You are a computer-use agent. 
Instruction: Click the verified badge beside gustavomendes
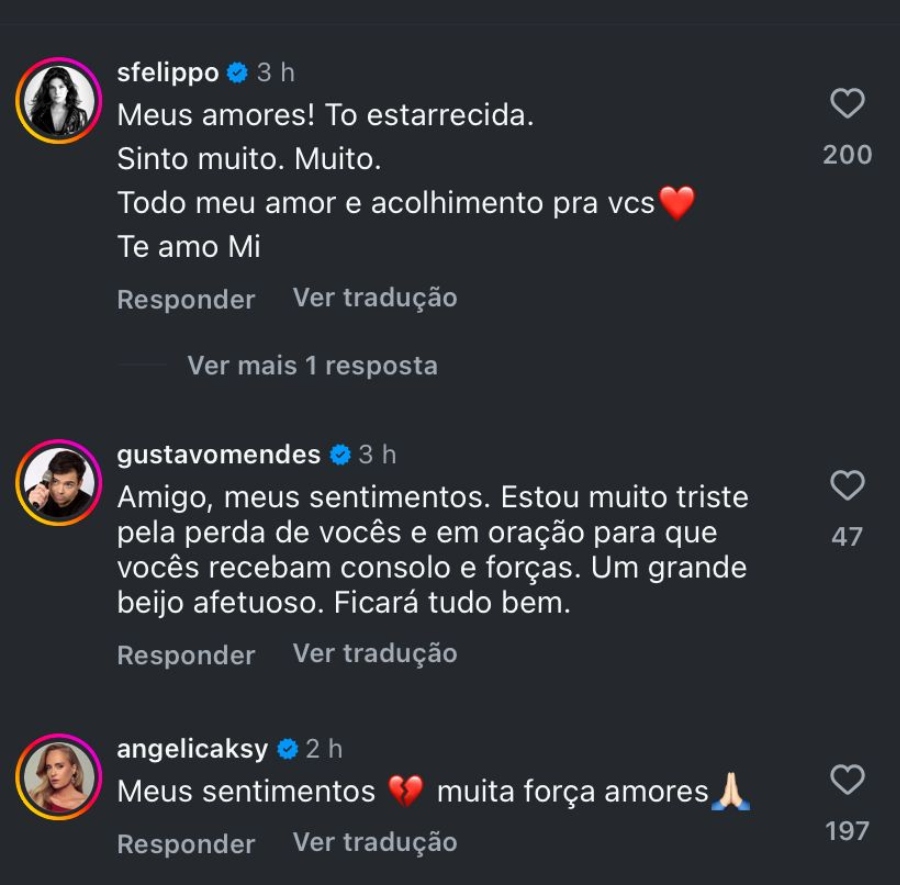click(340, 455)
